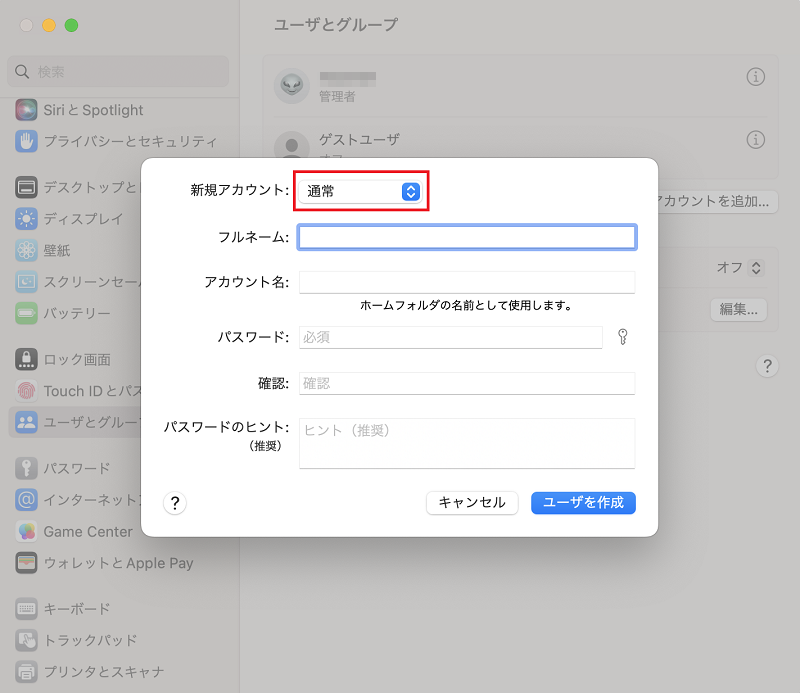
Task: Open キーボード settings
Action: tap(63, 609)
